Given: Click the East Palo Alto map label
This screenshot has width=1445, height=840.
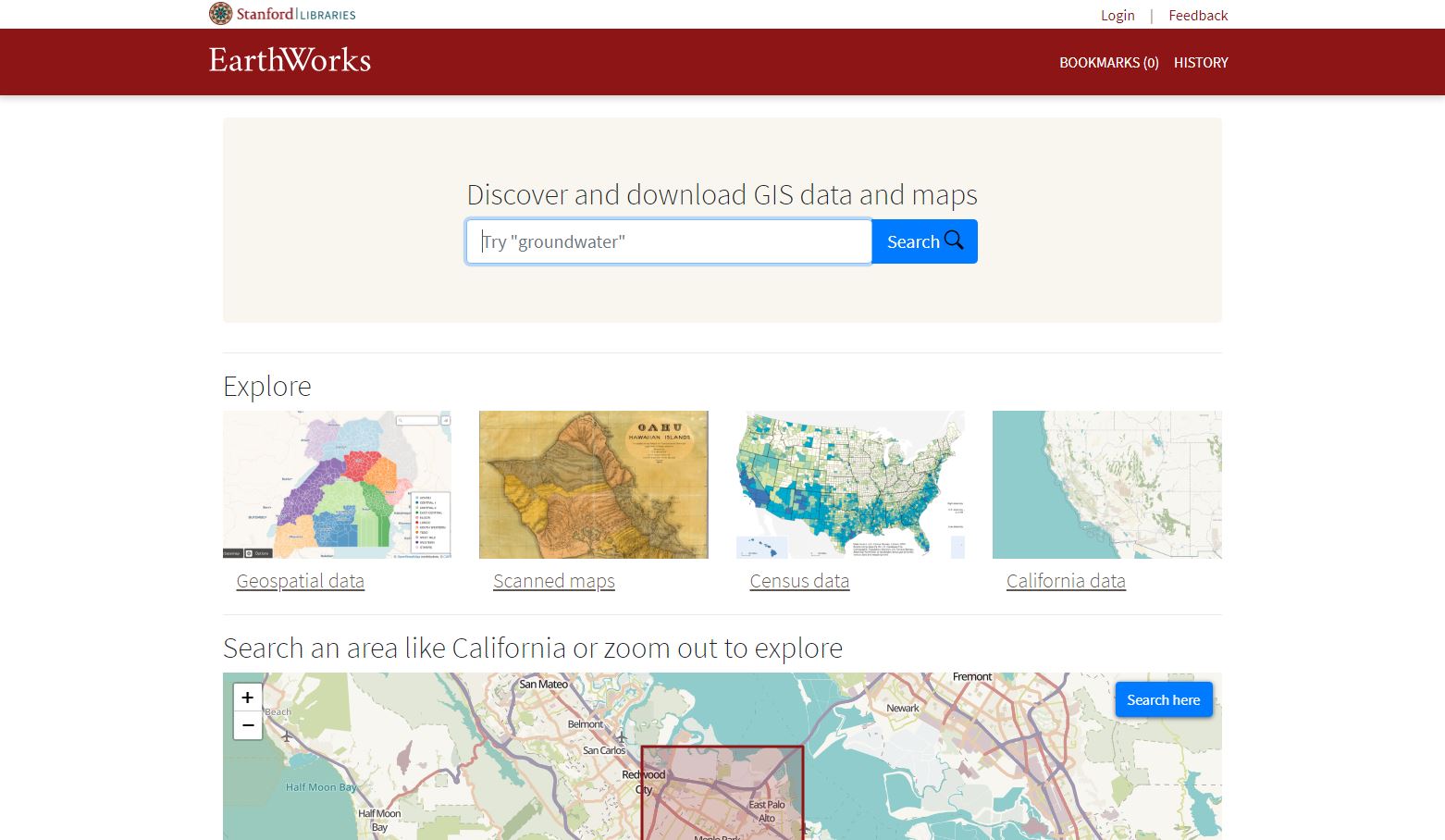Looking at the screenshot, I should [767, 811].
